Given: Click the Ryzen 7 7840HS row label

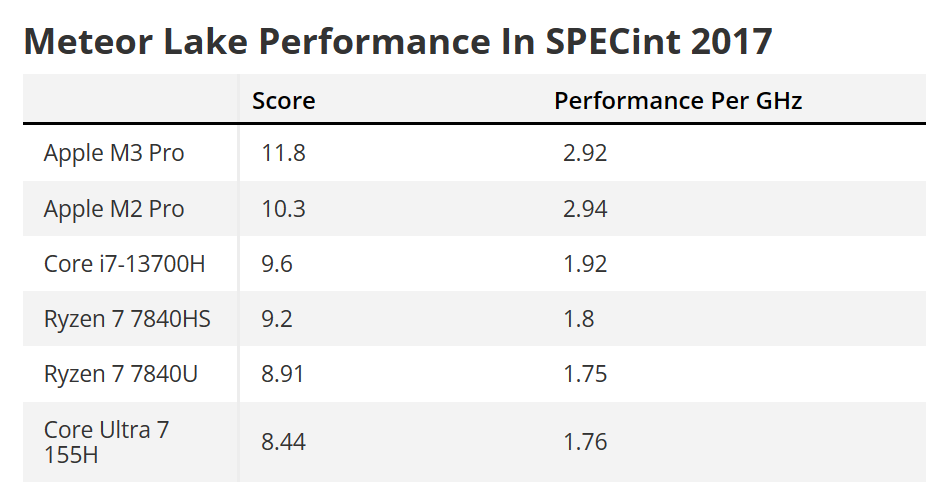Looking at the screenshot, I should click(x=127, y=319).
